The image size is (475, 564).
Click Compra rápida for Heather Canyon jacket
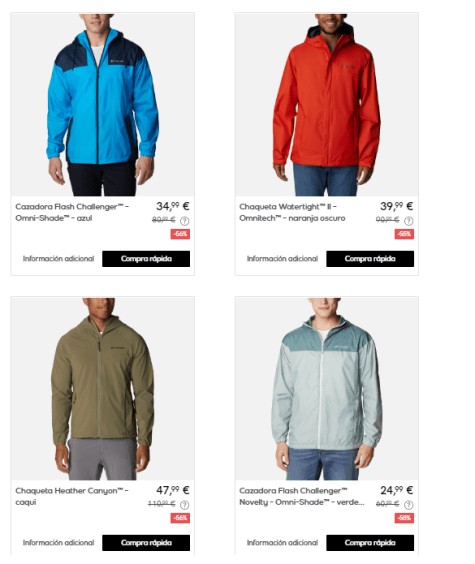146,543
